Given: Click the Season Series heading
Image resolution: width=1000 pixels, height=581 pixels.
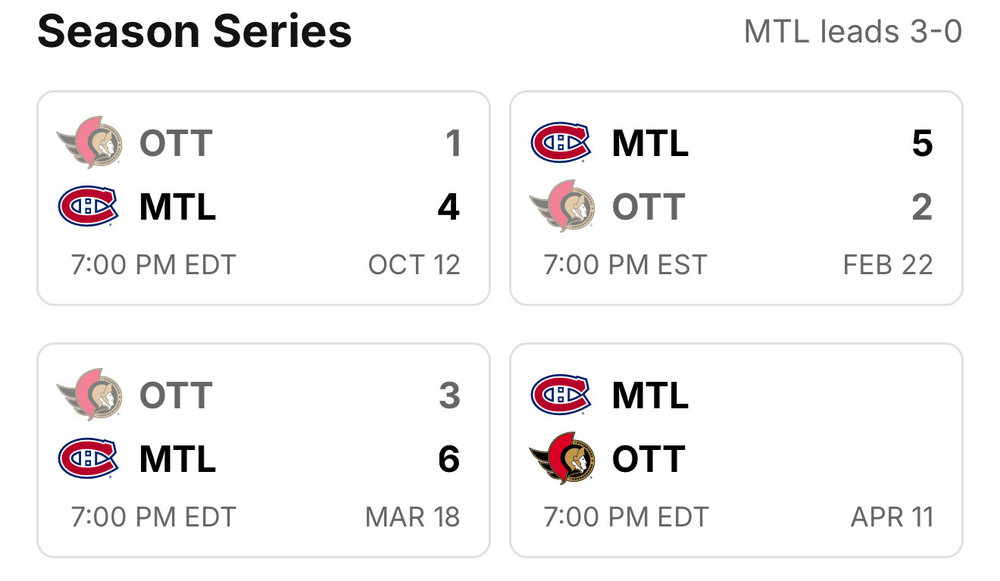Looking at the screenshot, I should (x=195, y=31).
